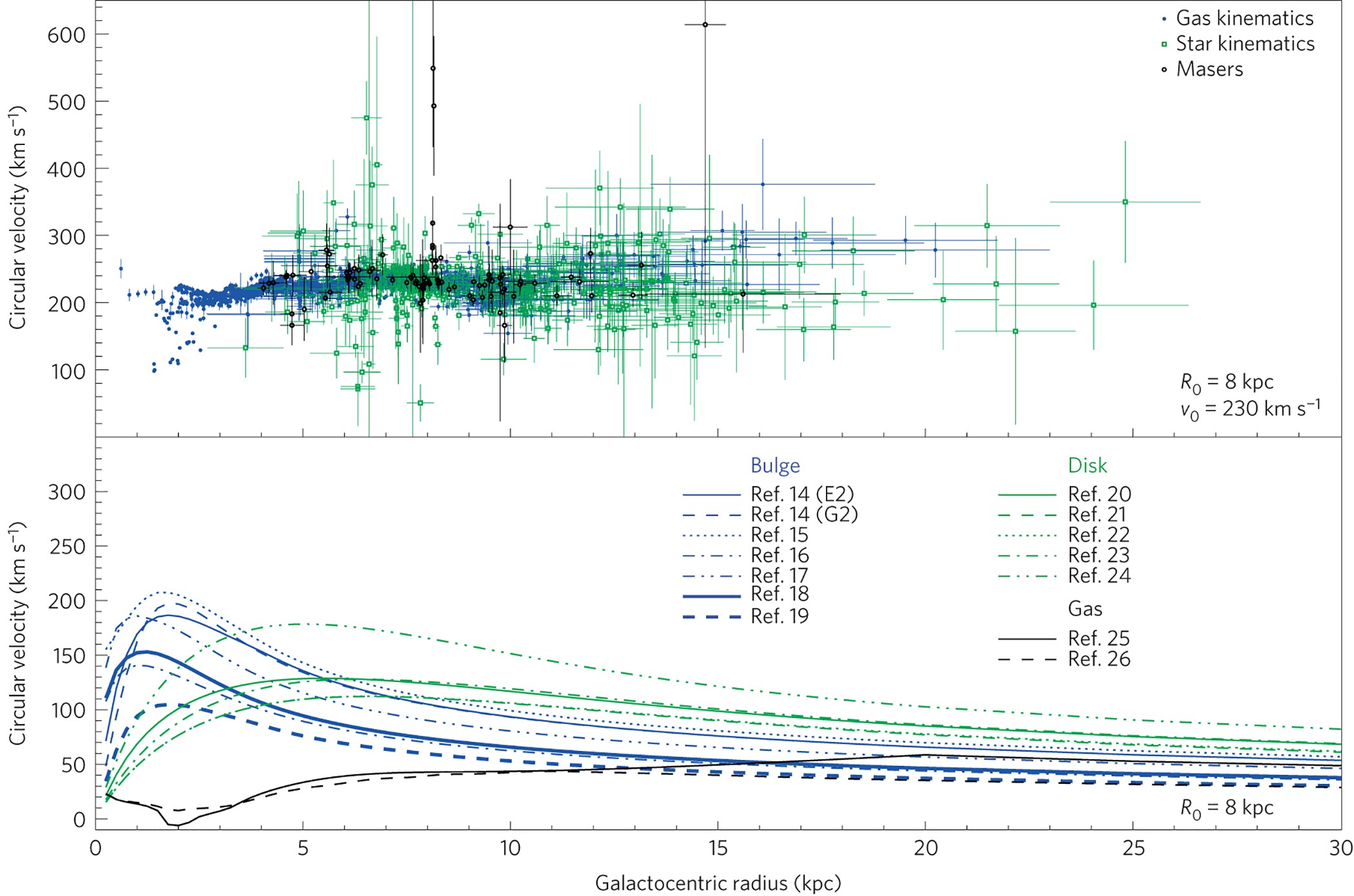Click the upper panel Circular velocity label
Viewport: 1354px width, 896px height.
point(18,219)
